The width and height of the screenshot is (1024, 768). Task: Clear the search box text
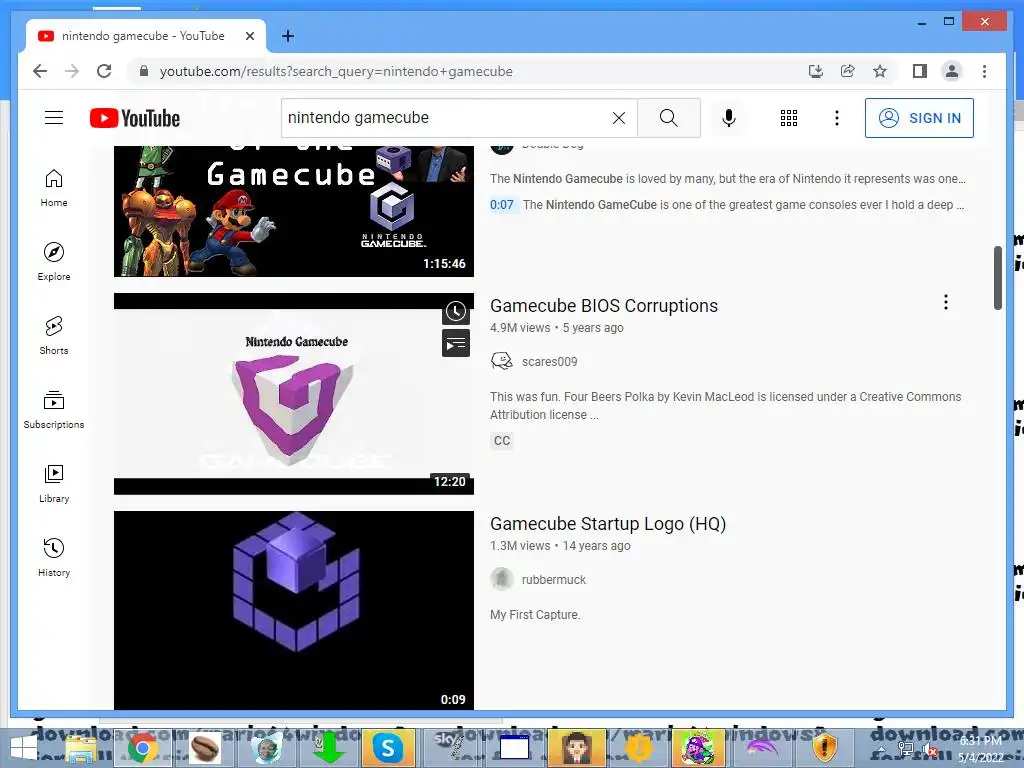pyautogui.click(x=618, y=118)
